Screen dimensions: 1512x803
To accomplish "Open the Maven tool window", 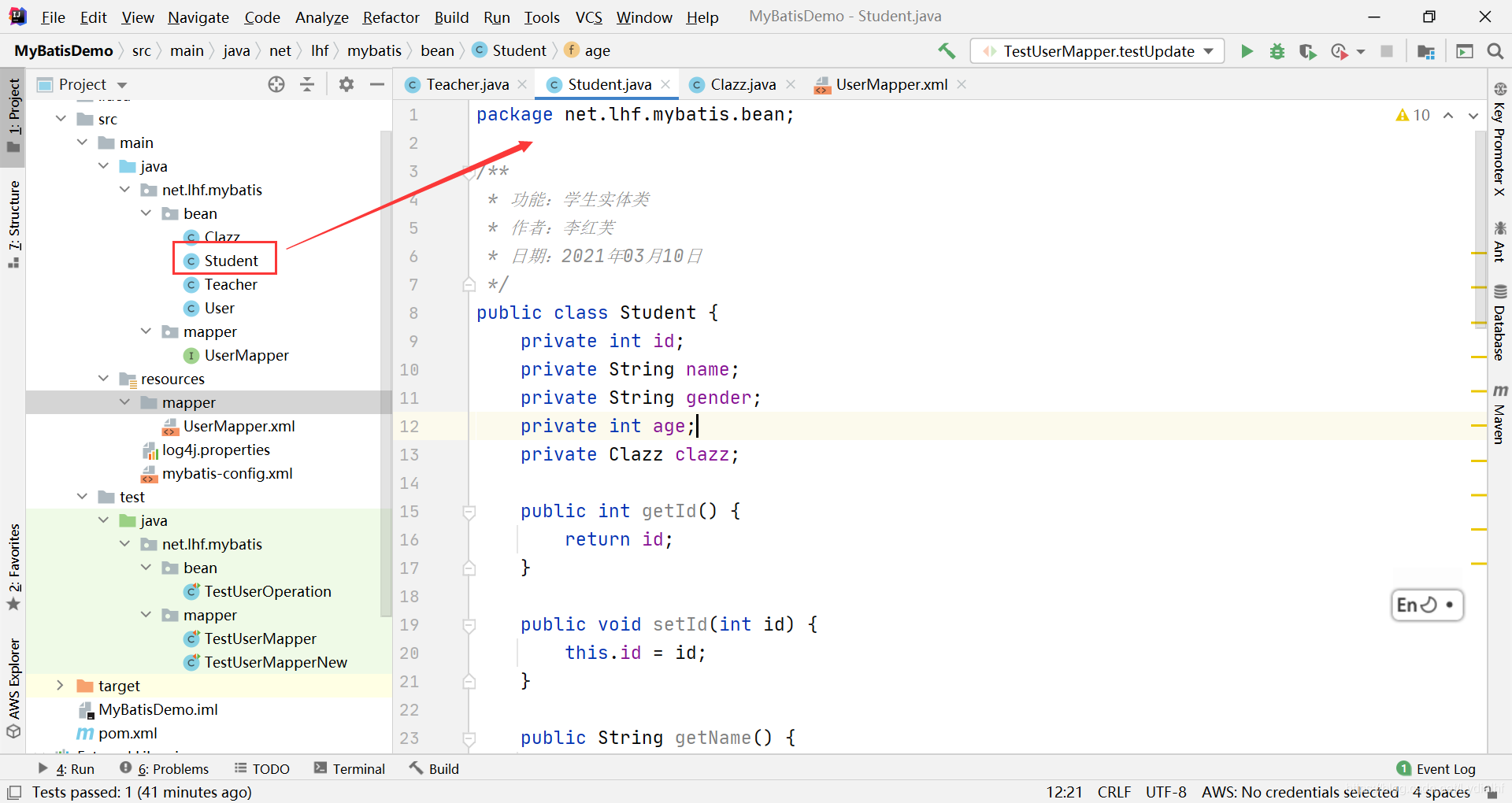I will [1499, 415].
